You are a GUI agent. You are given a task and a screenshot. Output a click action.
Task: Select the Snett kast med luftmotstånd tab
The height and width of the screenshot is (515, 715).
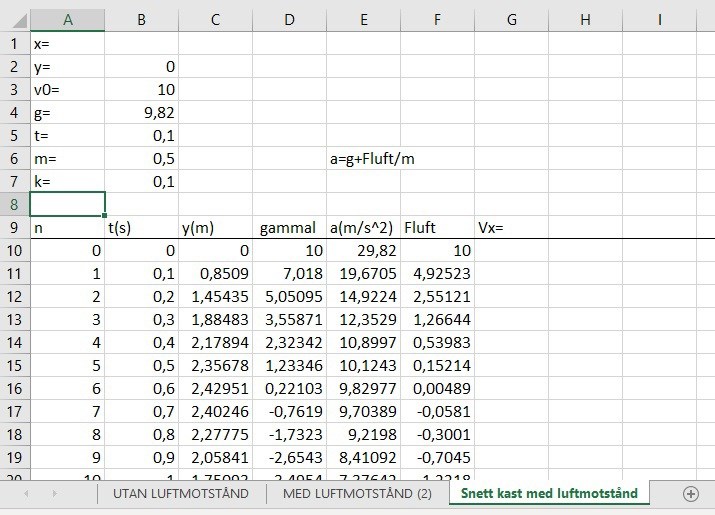point(548,494)
